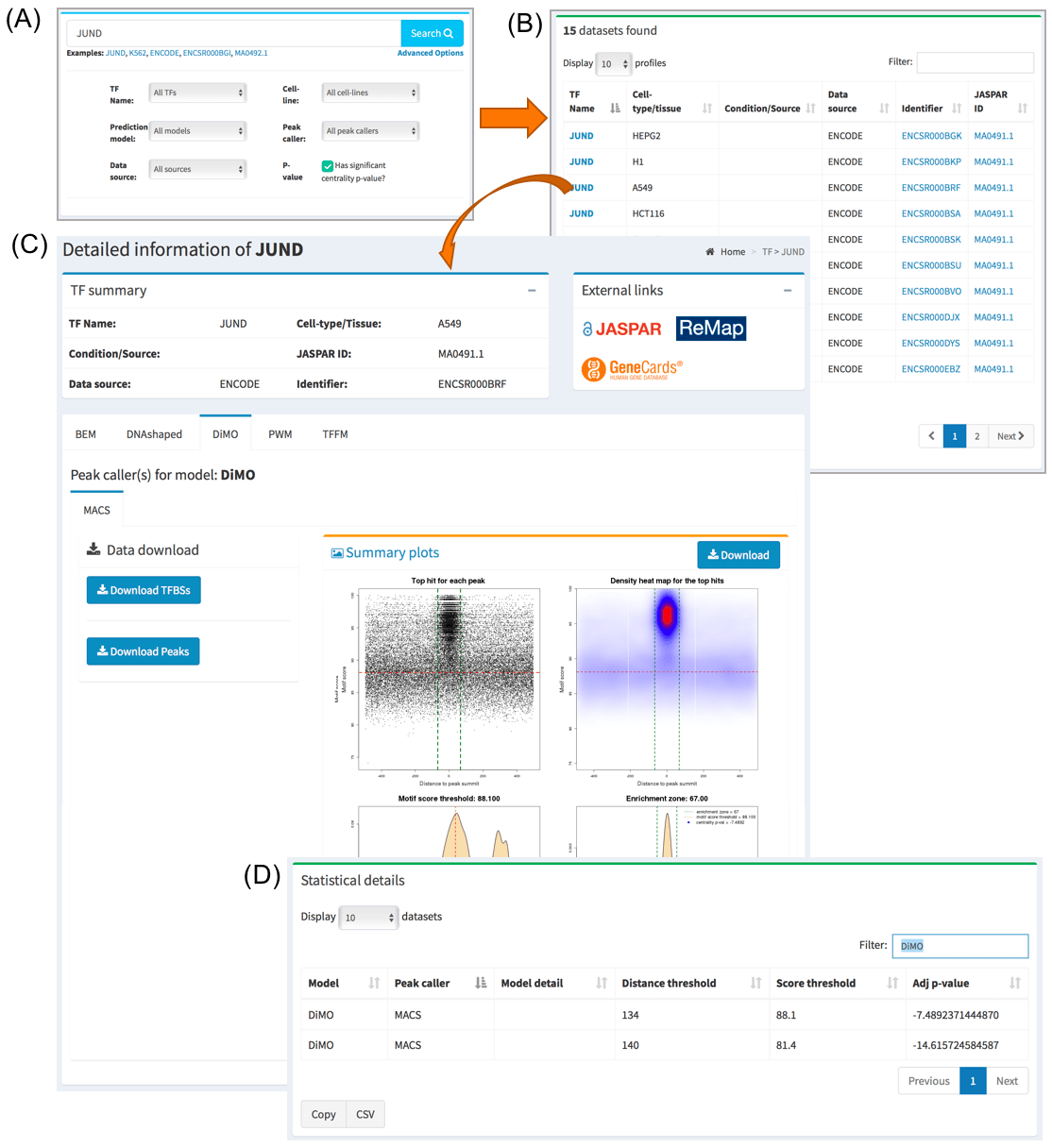This screenshot has height=1148, width=1052.
Task: Click Next in datasets pagination
Action: [1010, 436]
